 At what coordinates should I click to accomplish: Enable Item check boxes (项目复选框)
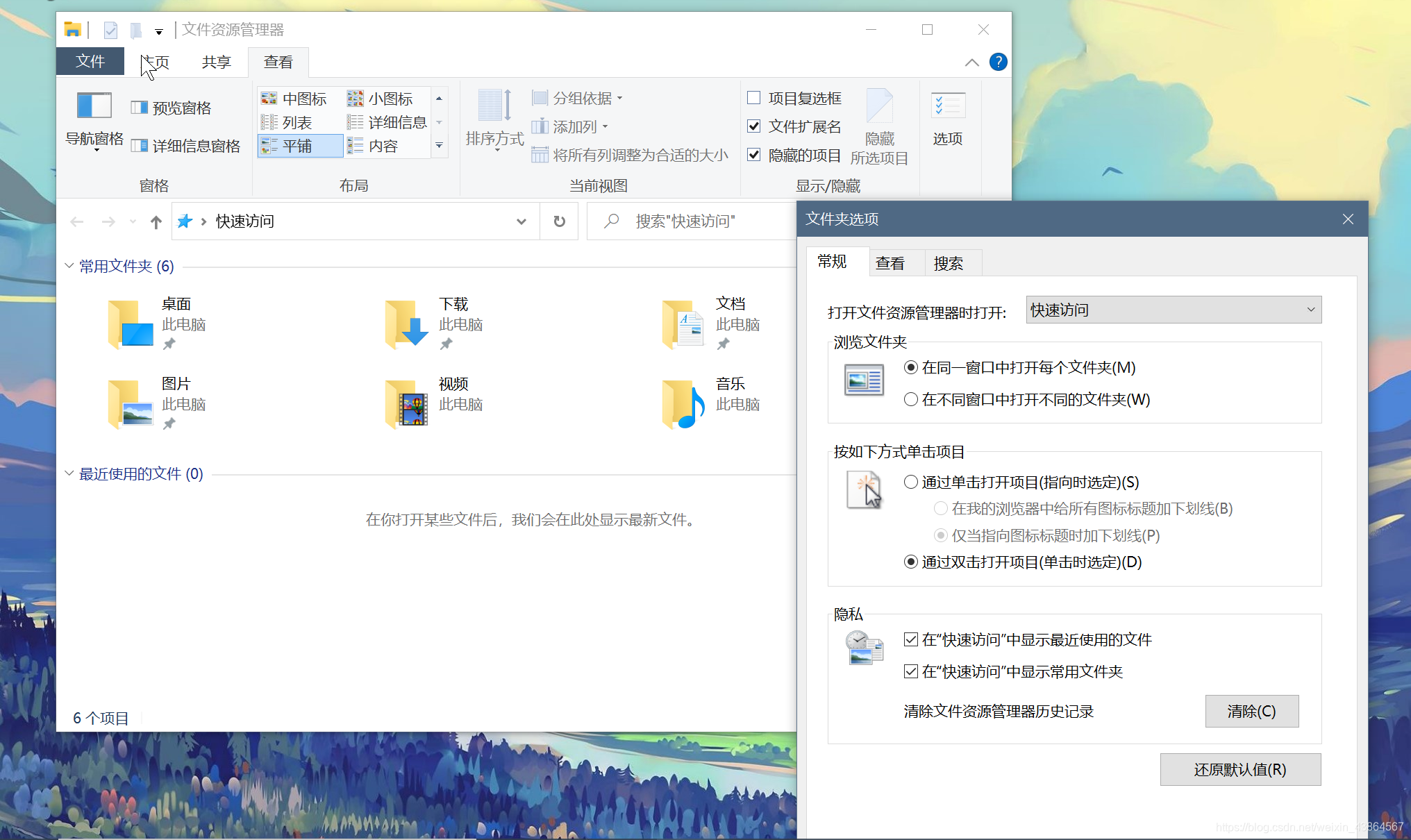[794, 98]
